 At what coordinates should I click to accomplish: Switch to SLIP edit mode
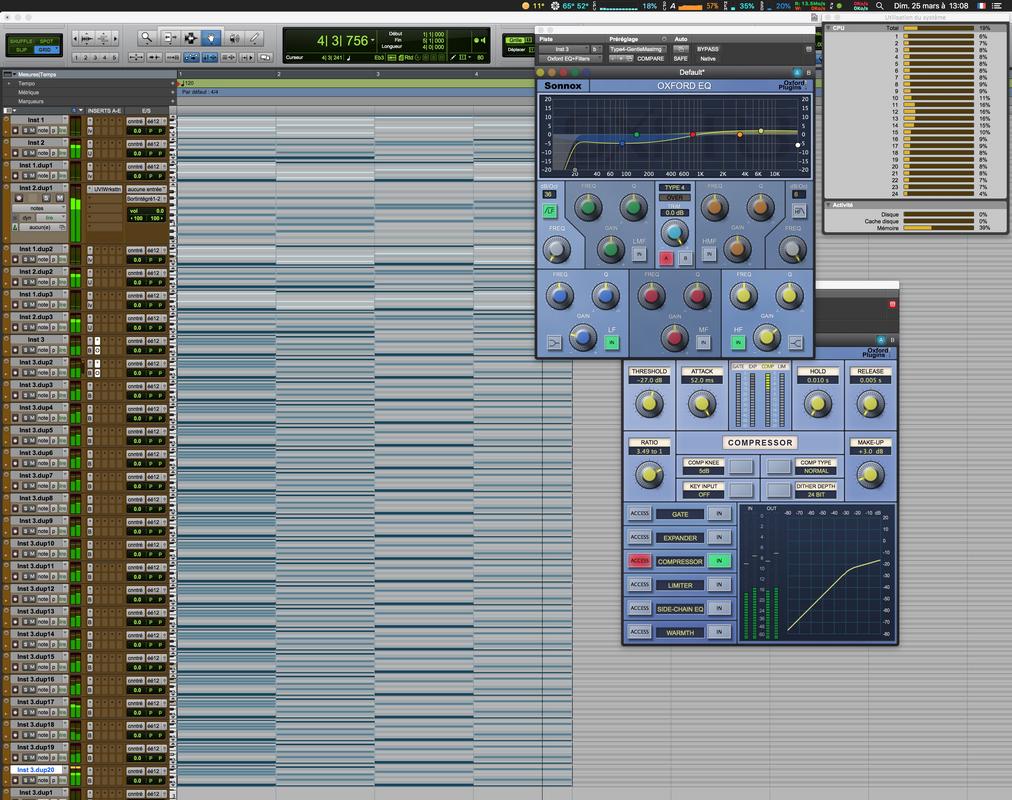21,50
